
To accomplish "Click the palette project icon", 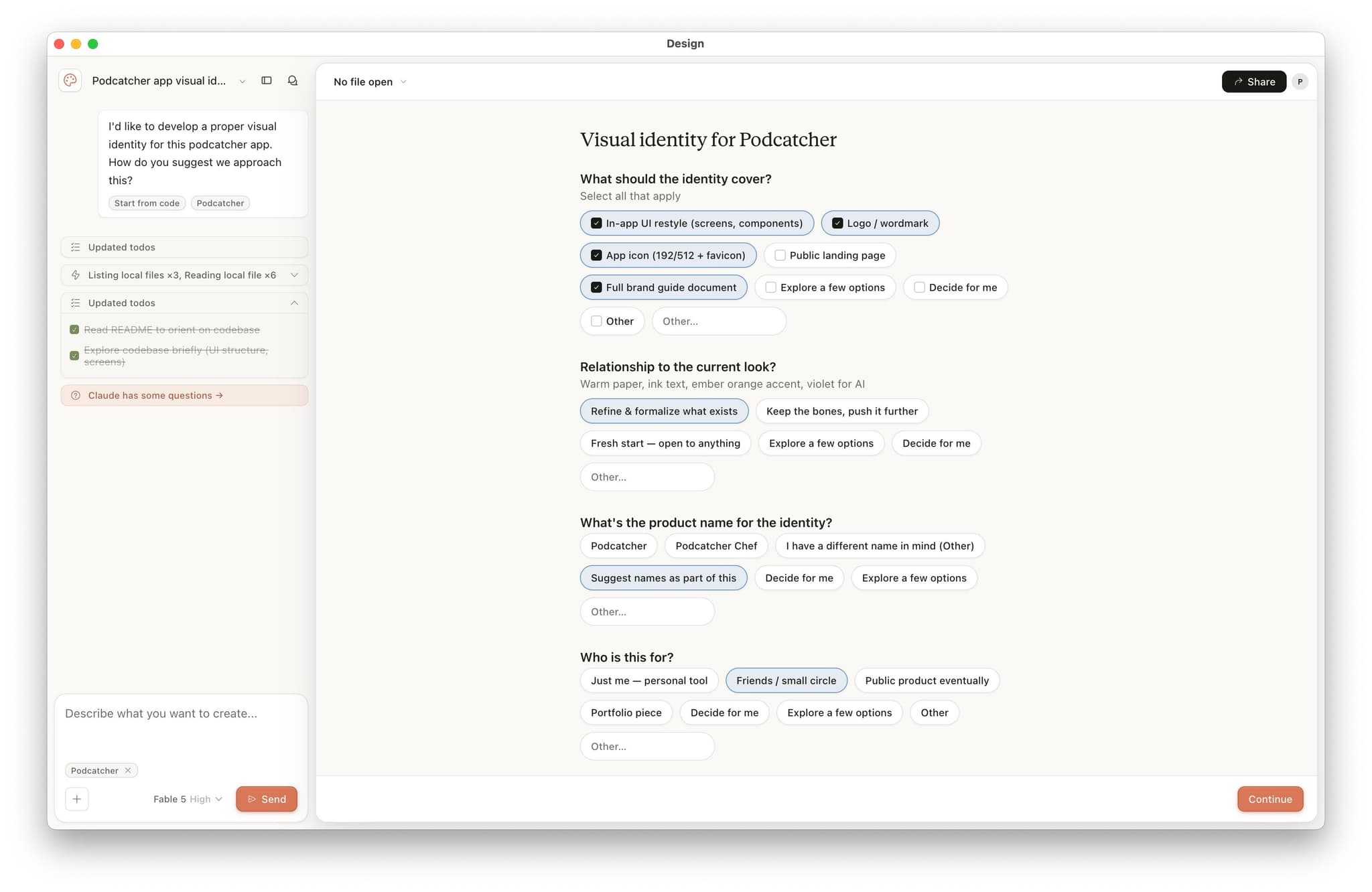I will (x=70, y=81).
